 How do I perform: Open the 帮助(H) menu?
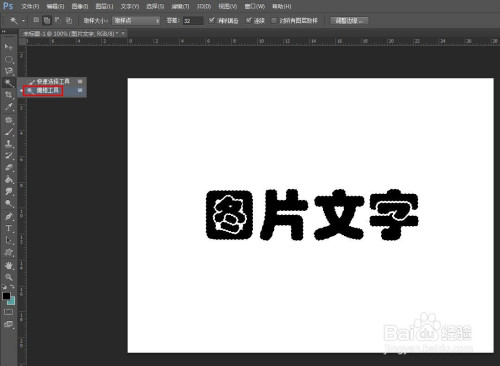point(282,6)
